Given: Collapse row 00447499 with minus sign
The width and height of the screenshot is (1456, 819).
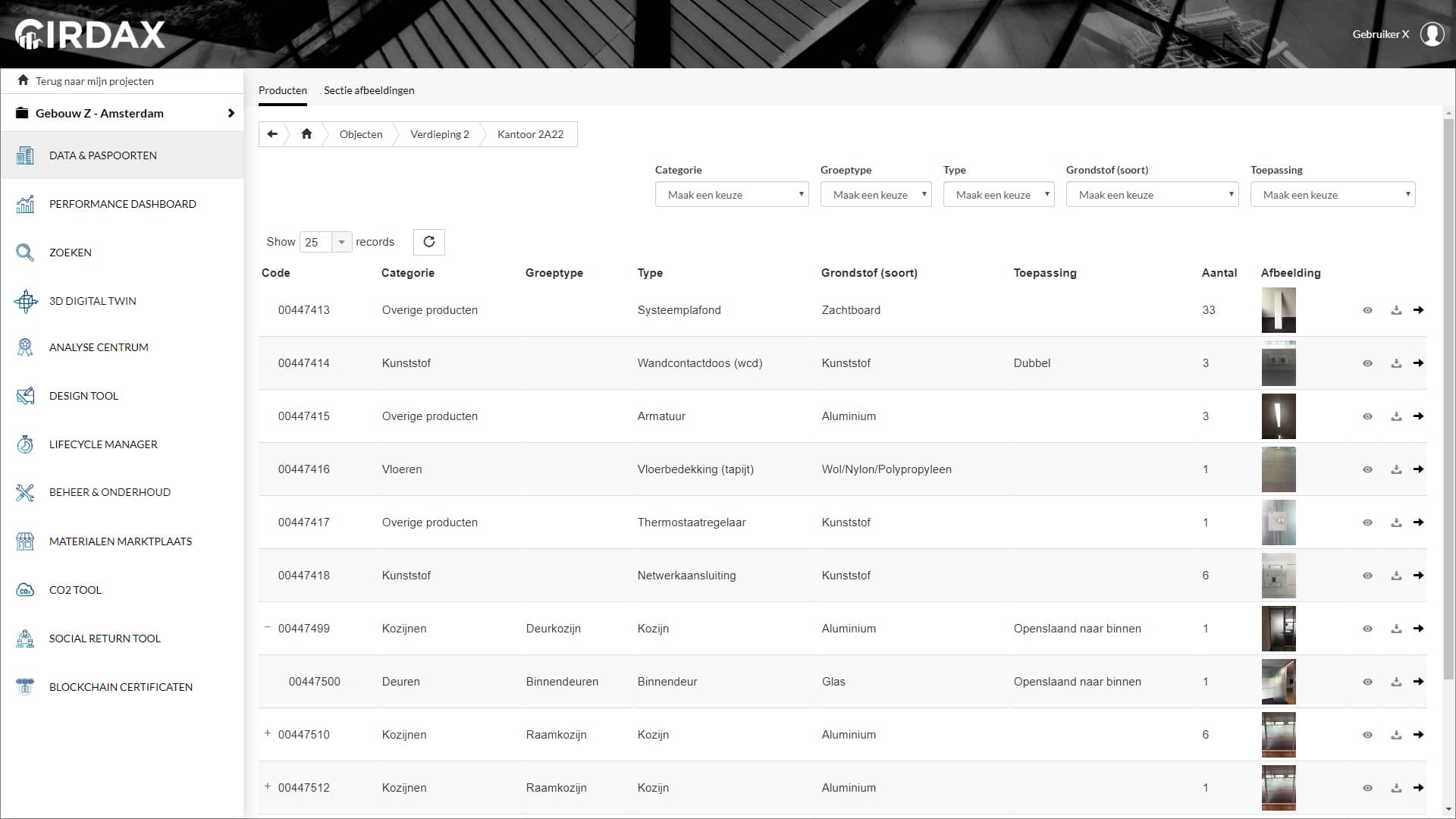Looking at the screenshot, I should tap(267, 627).
